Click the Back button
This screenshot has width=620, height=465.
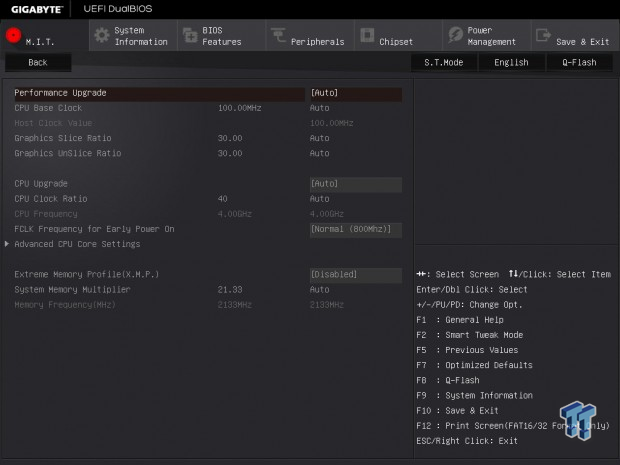[38, 62]
